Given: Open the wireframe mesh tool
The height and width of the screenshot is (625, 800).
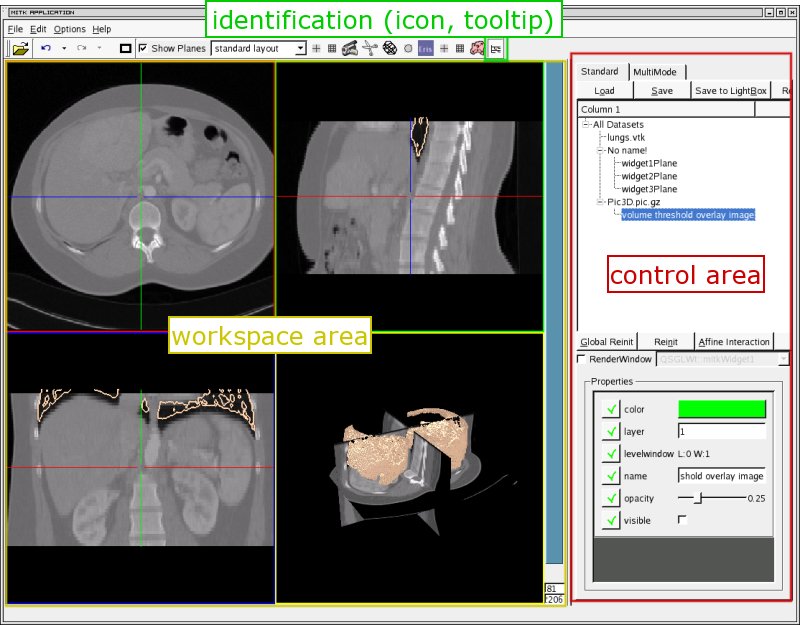Looking at the screenshot, I should click(390, 48).
